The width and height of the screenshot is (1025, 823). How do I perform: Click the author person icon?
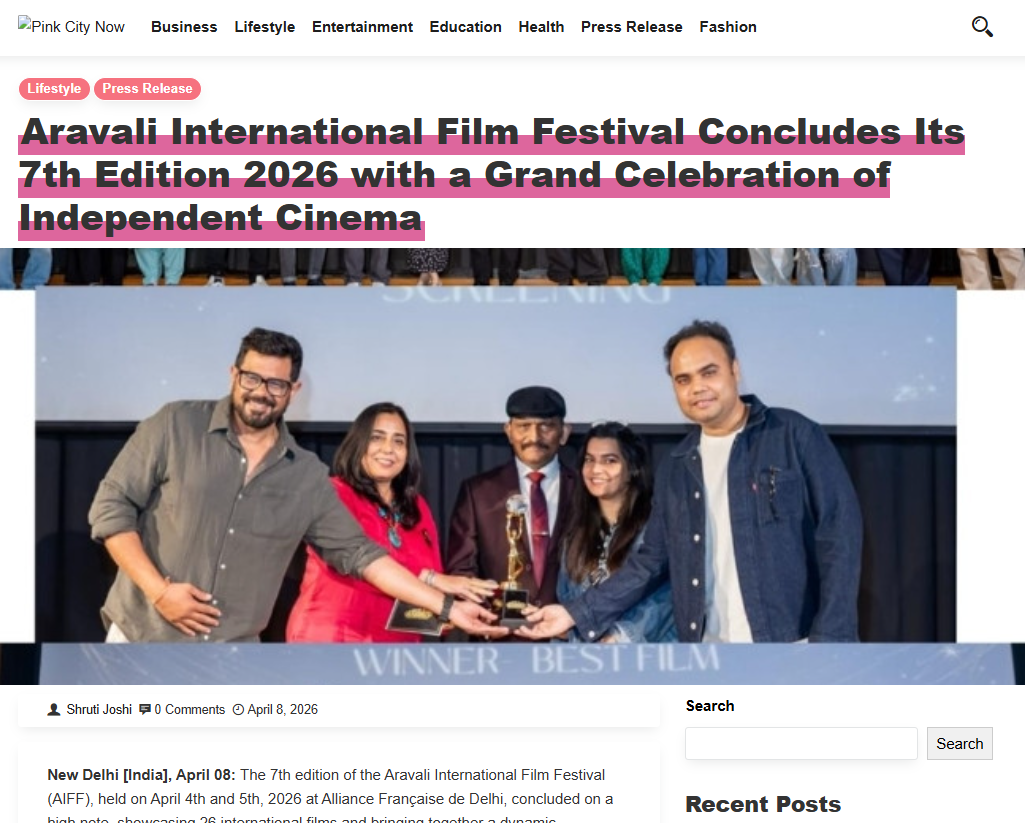click(54, 709)
